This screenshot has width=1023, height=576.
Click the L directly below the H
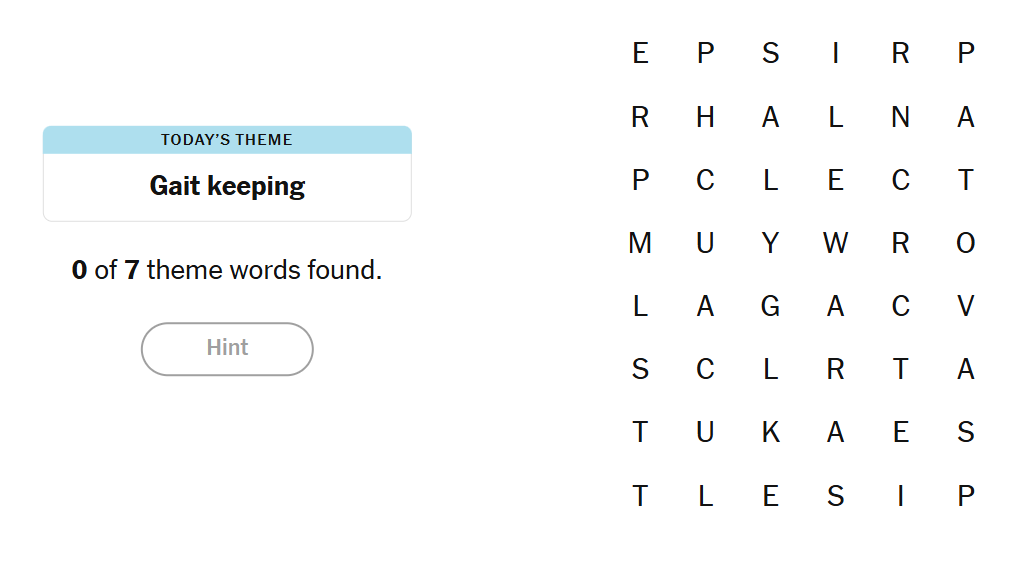(x=705, y=496)
